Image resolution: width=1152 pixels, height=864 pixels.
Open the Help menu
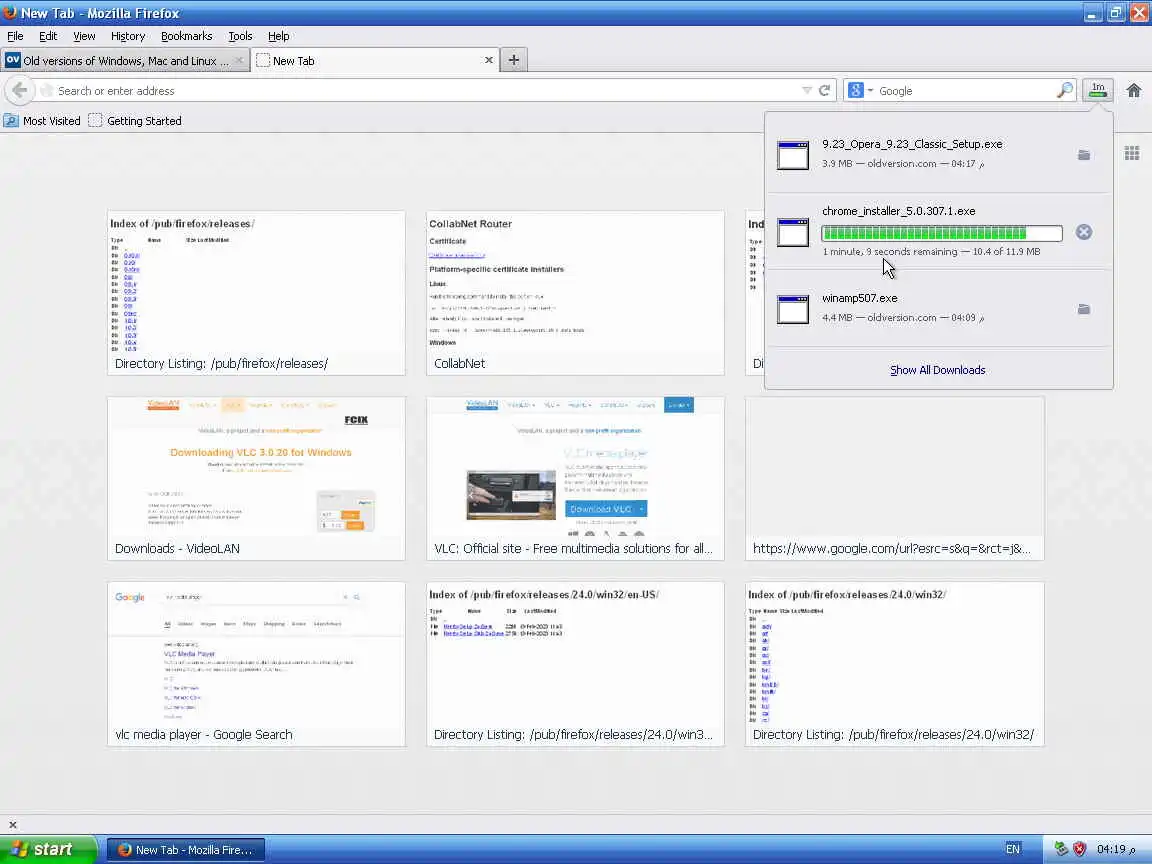[278, 36]
